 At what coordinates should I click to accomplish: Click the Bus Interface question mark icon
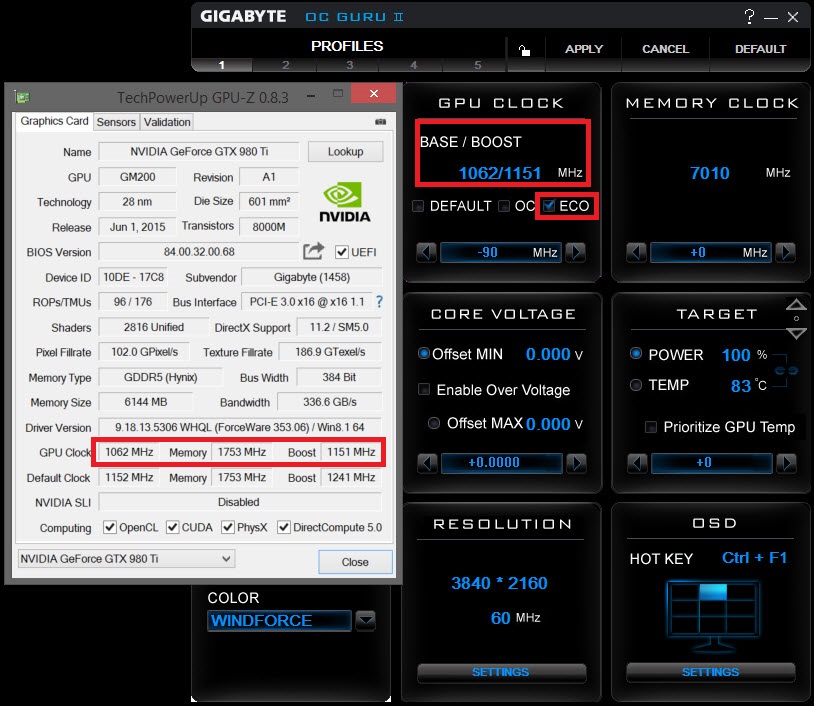[379, 302]
